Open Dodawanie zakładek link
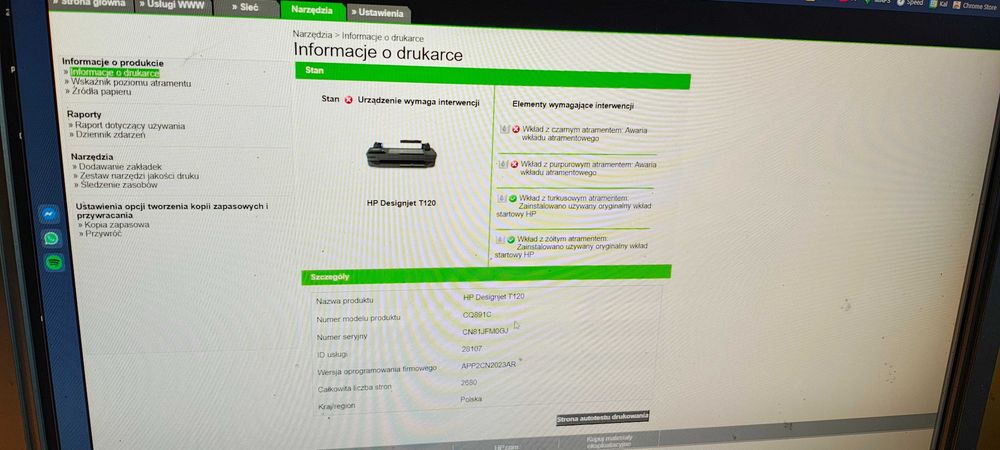The image size is (1000, 450). pos(121,166)
